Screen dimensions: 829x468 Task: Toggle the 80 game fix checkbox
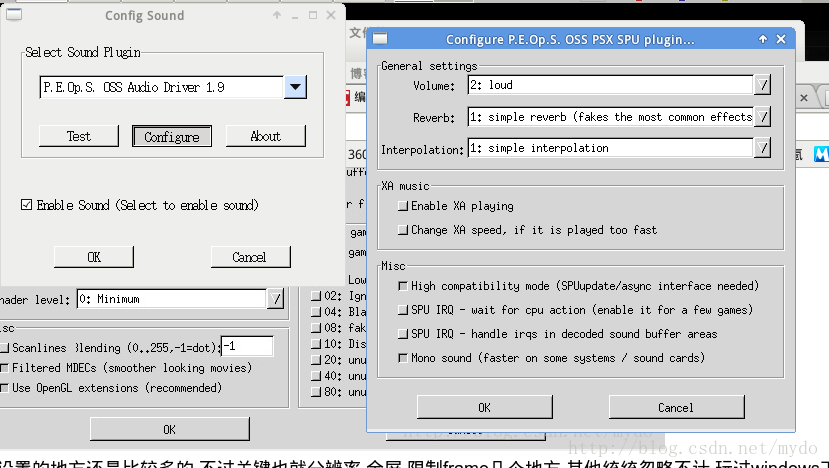pos(316,392)
